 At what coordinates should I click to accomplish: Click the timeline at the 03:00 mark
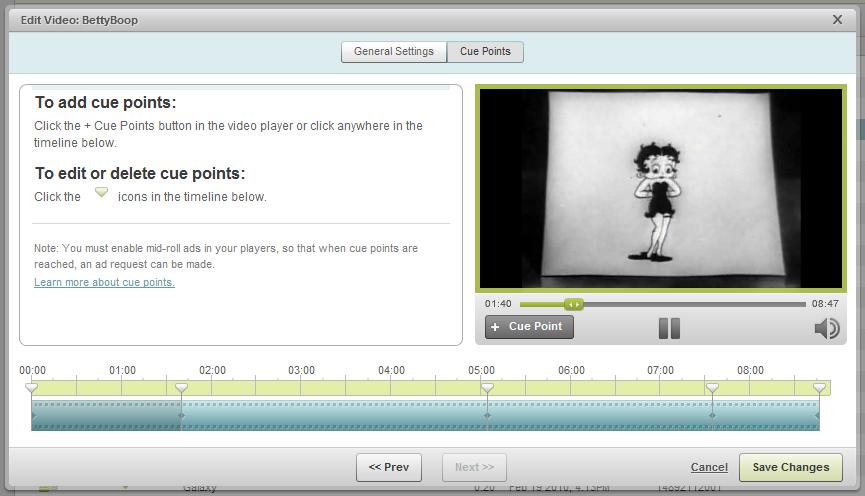pos(301,387)
